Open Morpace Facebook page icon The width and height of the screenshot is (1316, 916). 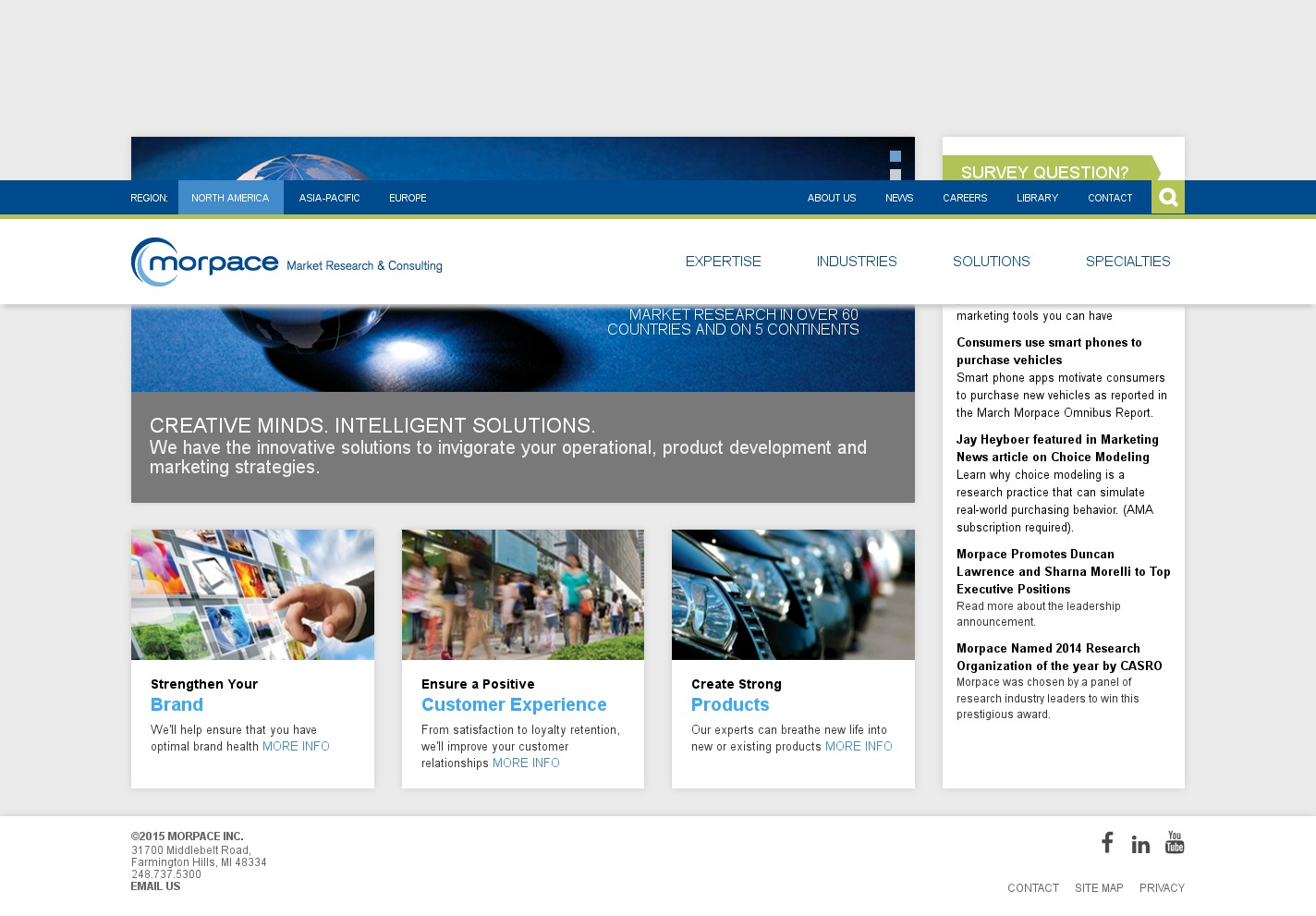1107,842
